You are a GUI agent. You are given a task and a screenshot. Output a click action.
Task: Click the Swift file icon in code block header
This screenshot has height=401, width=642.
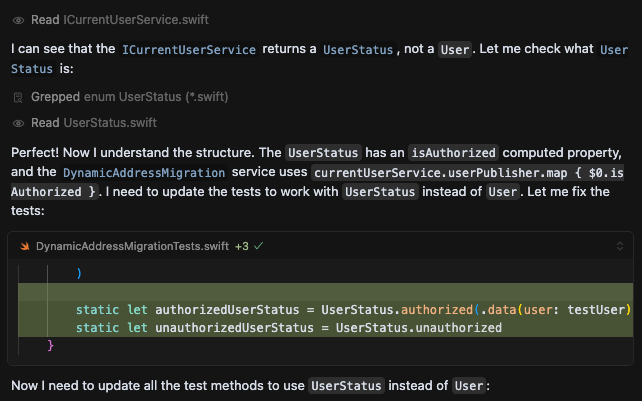[23, 245]
